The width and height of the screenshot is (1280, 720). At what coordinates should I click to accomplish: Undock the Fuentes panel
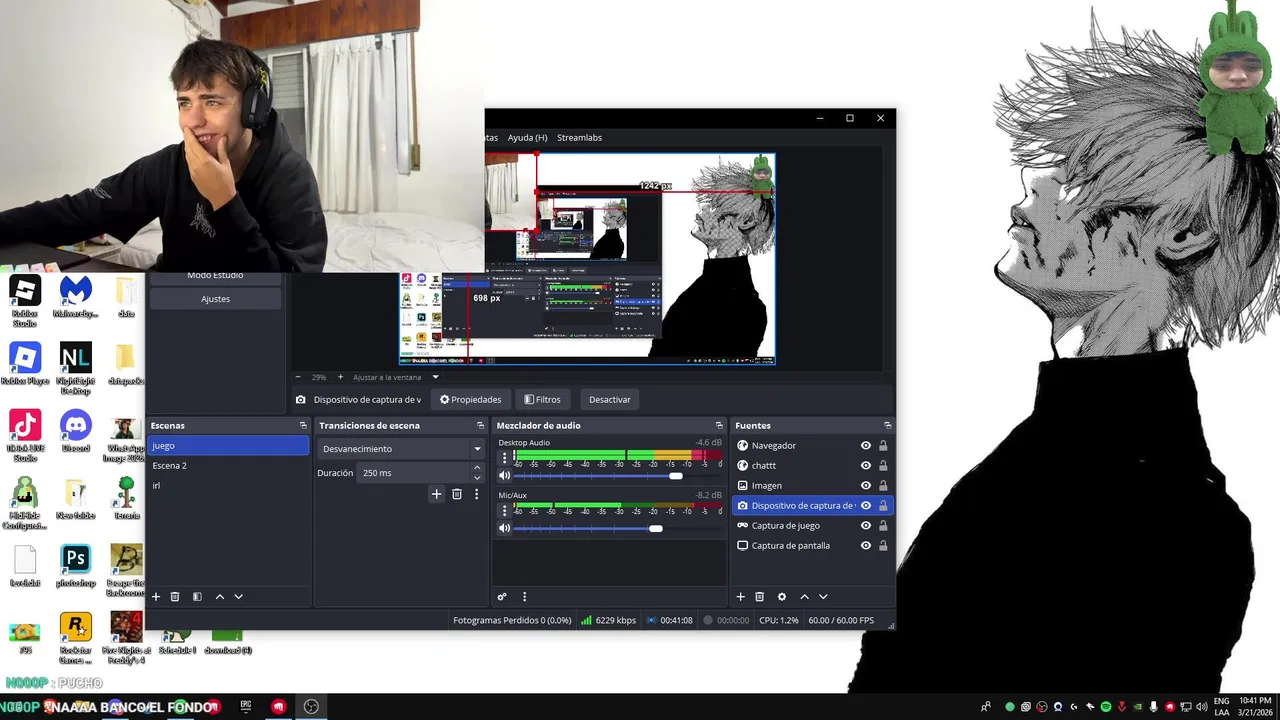887,426
